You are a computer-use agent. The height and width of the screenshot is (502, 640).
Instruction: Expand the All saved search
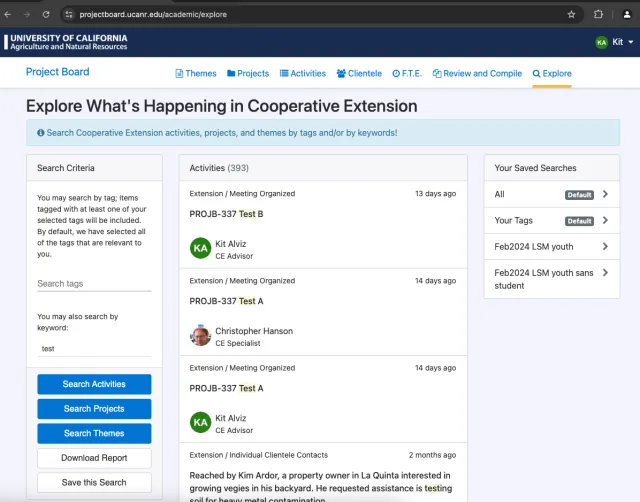pos(552,194)
